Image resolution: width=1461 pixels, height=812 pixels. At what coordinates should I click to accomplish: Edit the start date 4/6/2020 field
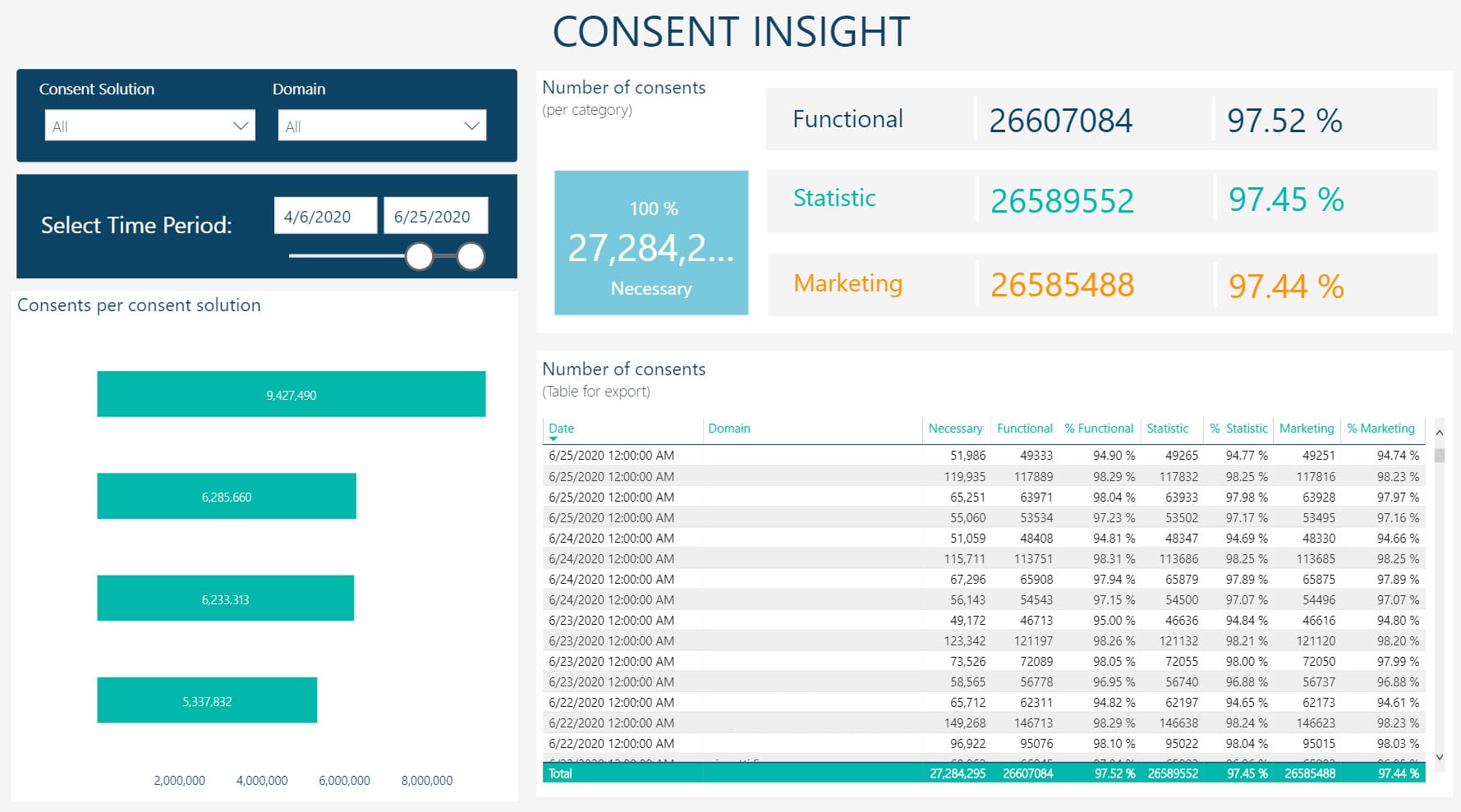[325, 216]
